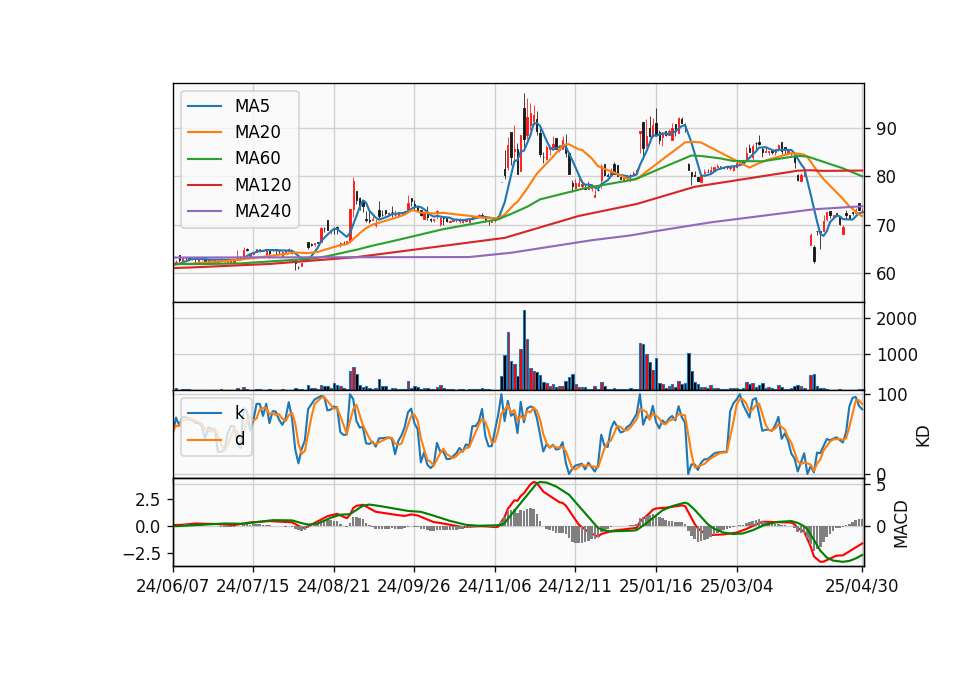The width and height of the screenshot is (960, 690).
Task: Click the MA5 legend label
Action: [252, 106]
